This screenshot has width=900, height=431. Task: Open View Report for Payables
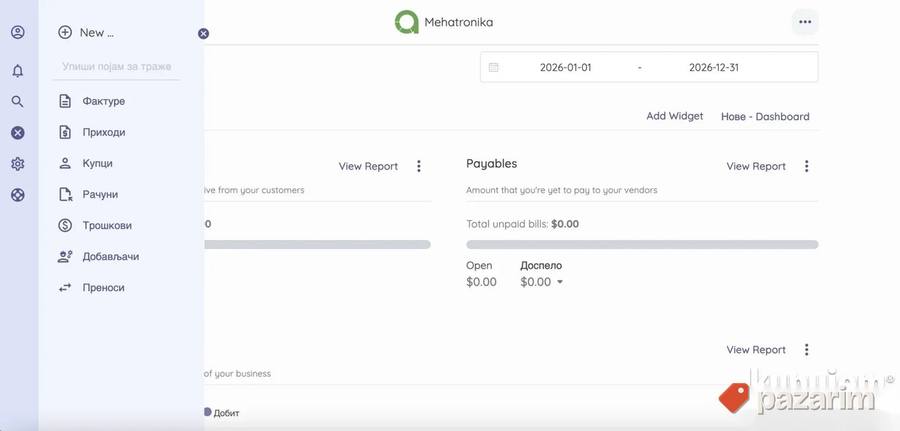[x=756, y=166]
